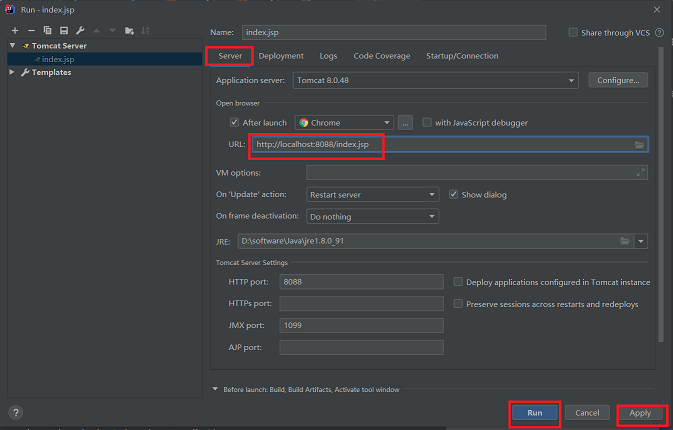Open the Application server dropdown
Screen dimensions: 673x430
[x=571, y=80]
